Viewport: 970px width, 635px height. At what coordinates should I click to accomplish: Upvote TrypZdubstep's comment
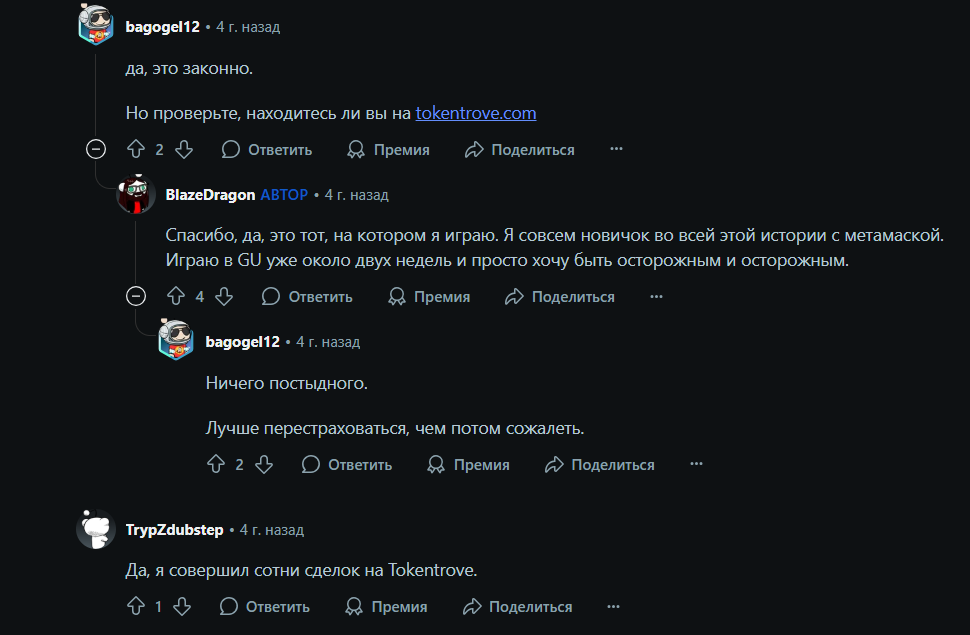click(136, 607)
